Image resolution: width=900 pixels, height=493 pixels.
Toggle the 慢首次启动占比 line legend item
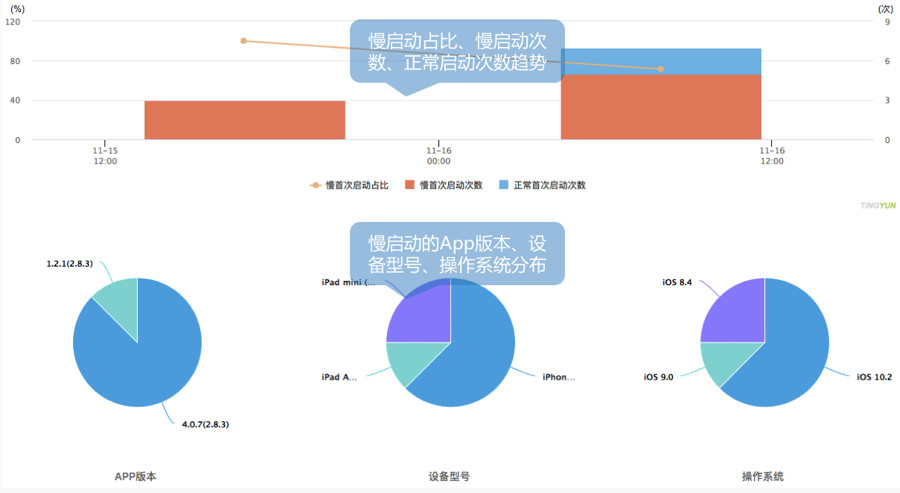(x=356, y=185)
